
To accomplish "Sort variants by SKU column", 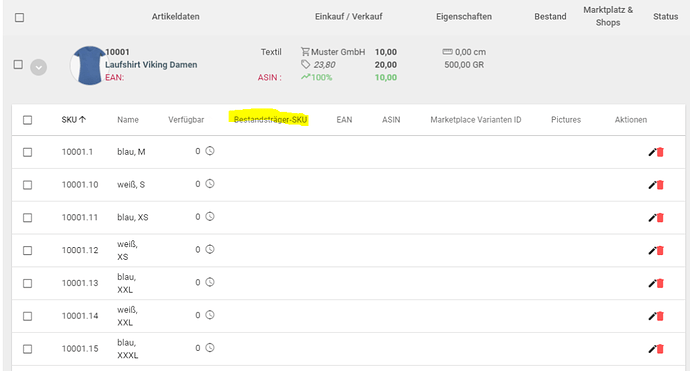I will pyautogui.click(x=73, y=120).
